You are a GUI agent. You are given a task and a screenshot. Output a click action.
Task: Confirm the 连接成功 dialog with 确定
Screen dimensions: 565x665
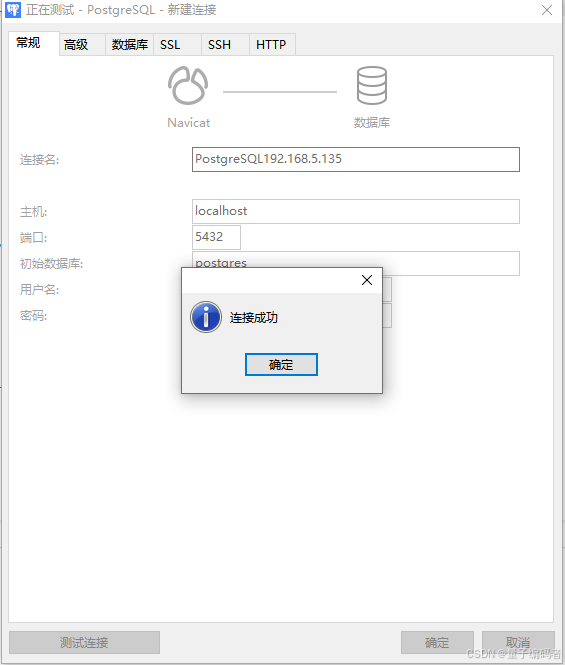(x=281, y=364)
